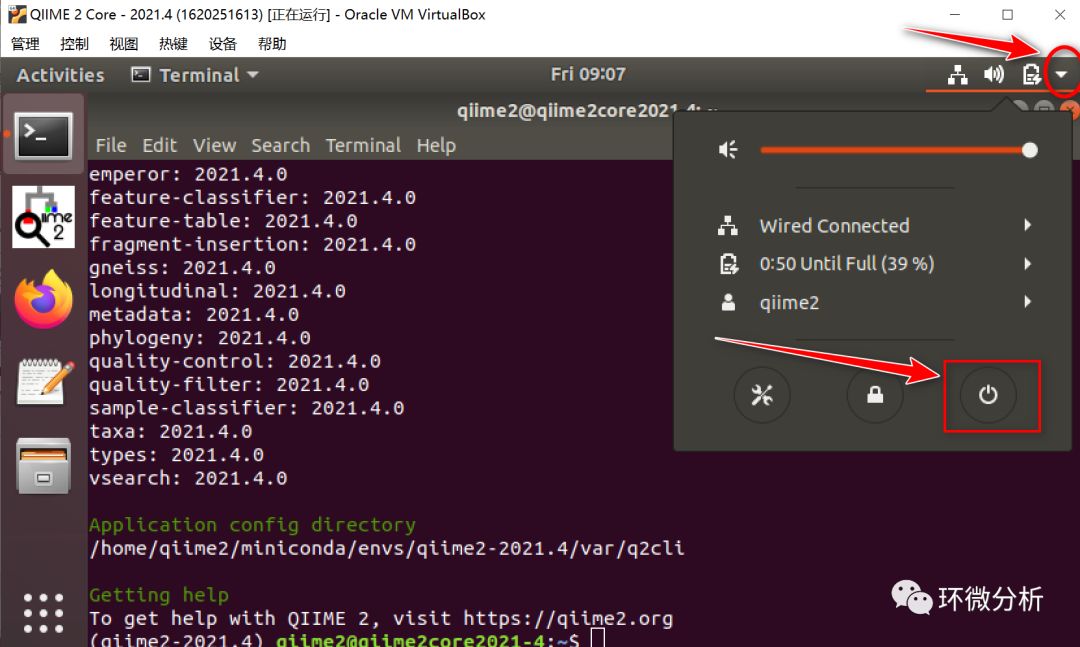The height and width of the screenshot is (647, 1080).
Task: Open the Activities overview
Action: point(61,74)
